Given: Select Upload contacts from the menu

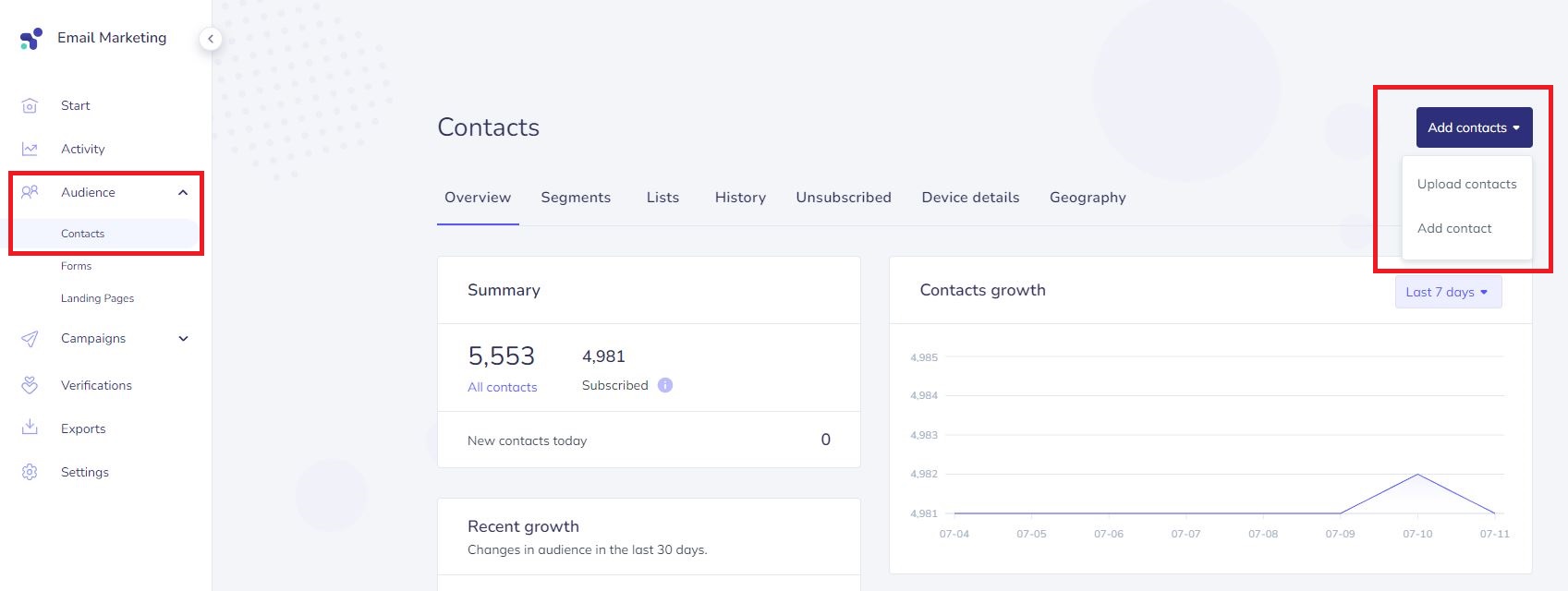Looking at the screenshot, I should 1466,184.
